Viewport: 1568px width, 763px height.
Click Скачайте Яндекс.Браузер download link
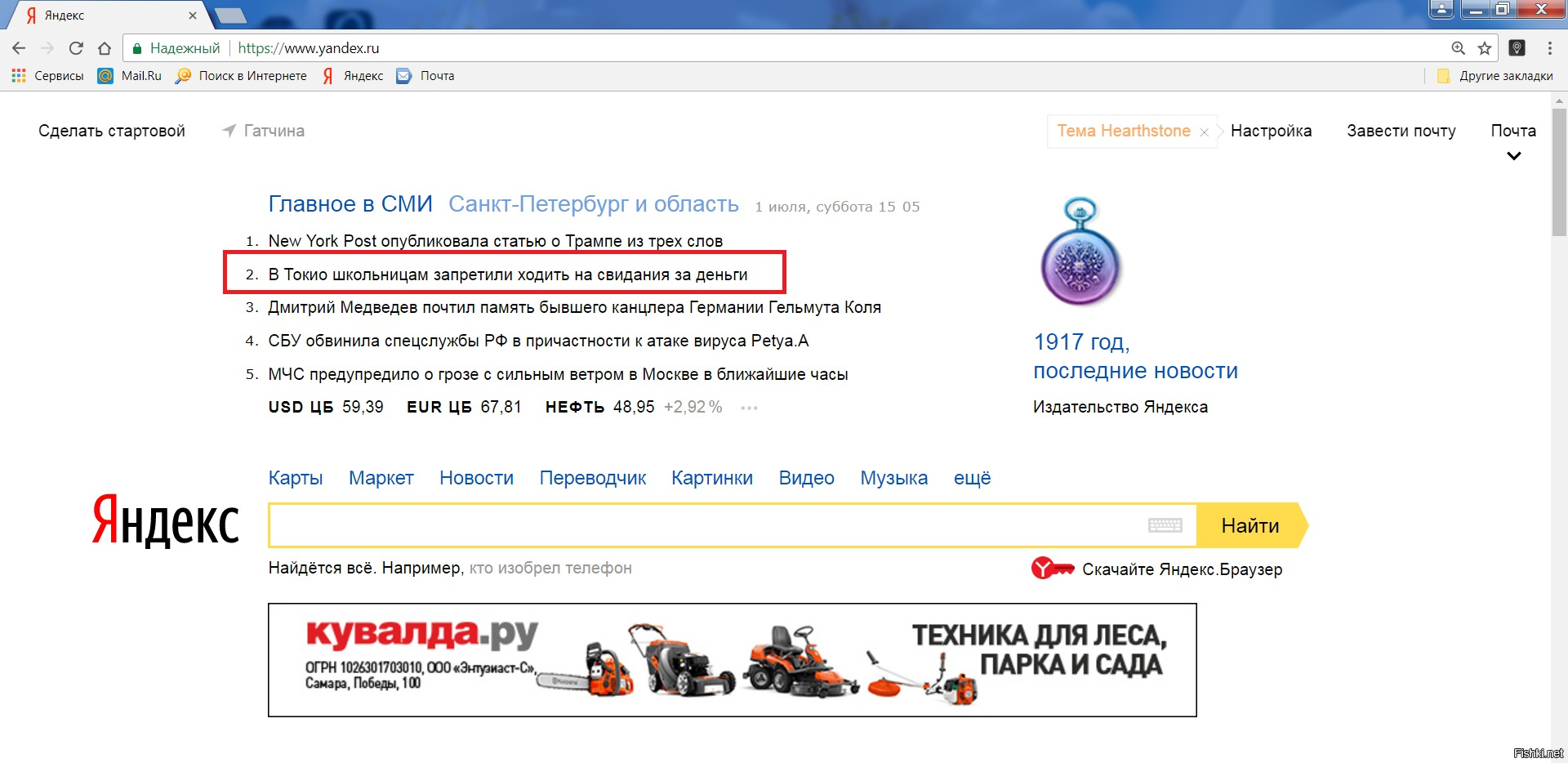[x=1182, y=569]
